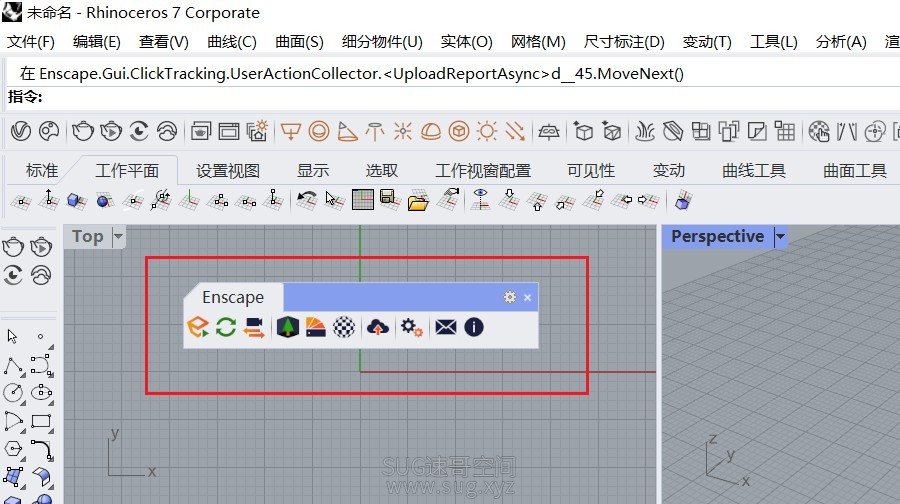Click Enscape feedback envelope icon
The image size is (900, 504).
pos(445,327)
